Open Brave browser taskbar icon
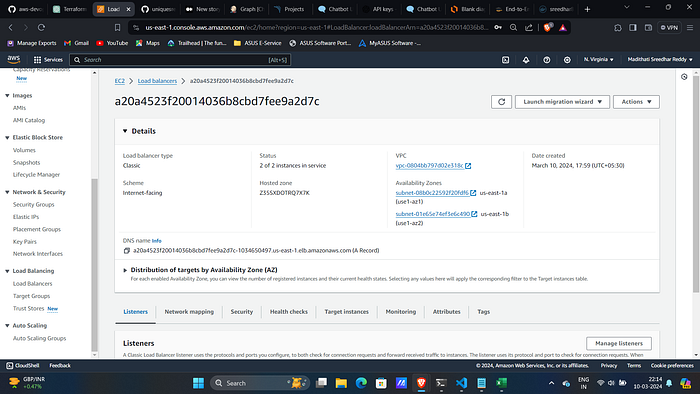The height and width of the screenshot is (394, 700). (x=421, y=383)
